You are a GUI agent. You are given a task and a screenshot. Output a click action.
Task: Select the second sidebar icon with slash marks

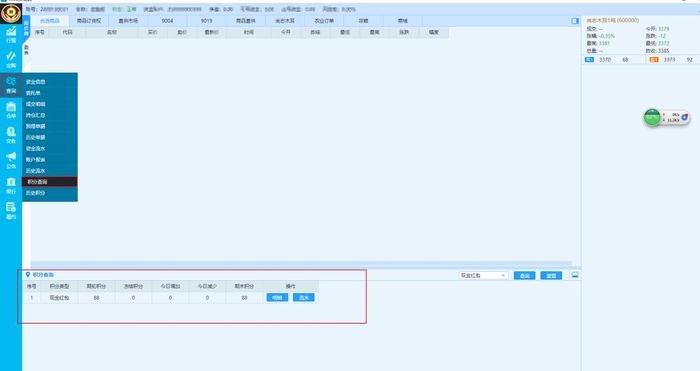11,59
